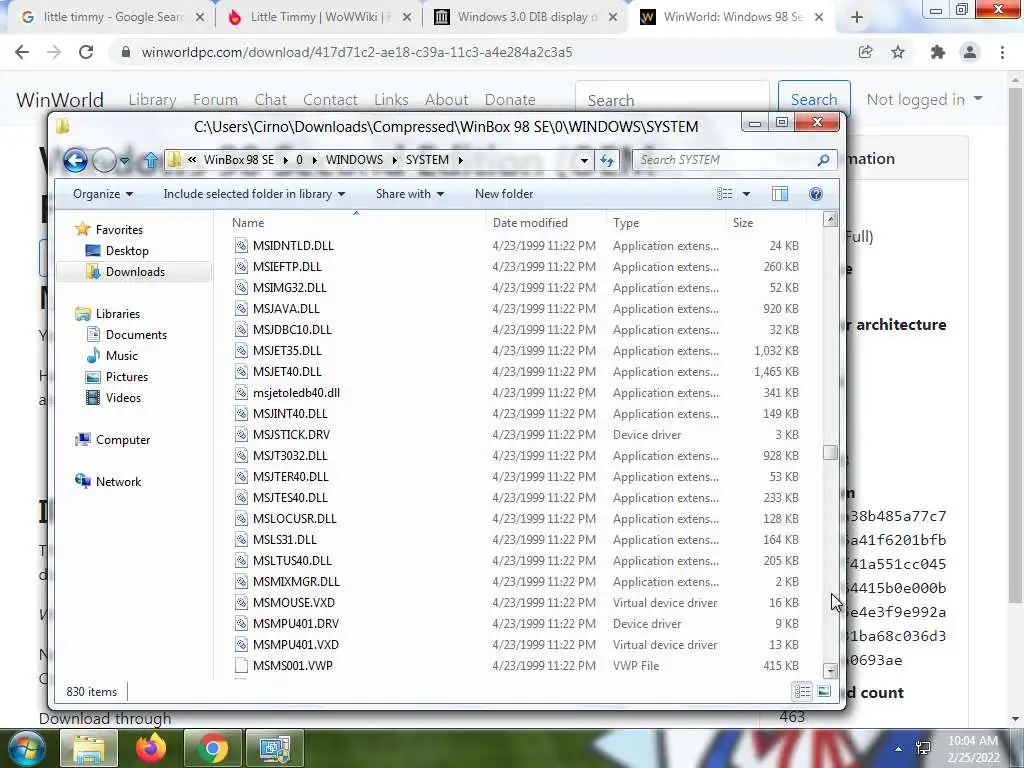
Task: Click the Explorer Back arrow button
Action: point(75,160)
